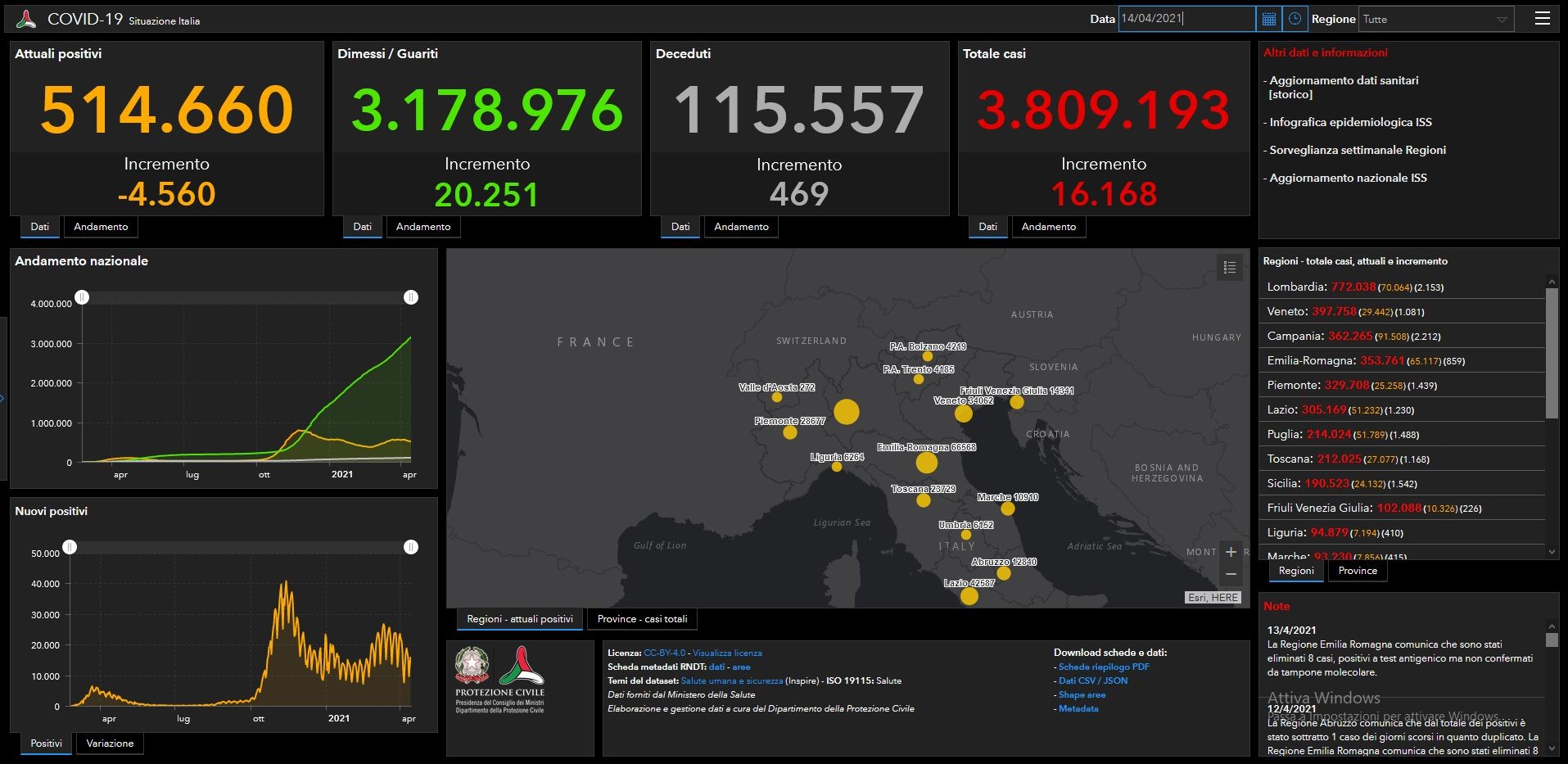Open Scheda riepilogo PDF link
The image size is (1568, 764).
pos(1104,667)
